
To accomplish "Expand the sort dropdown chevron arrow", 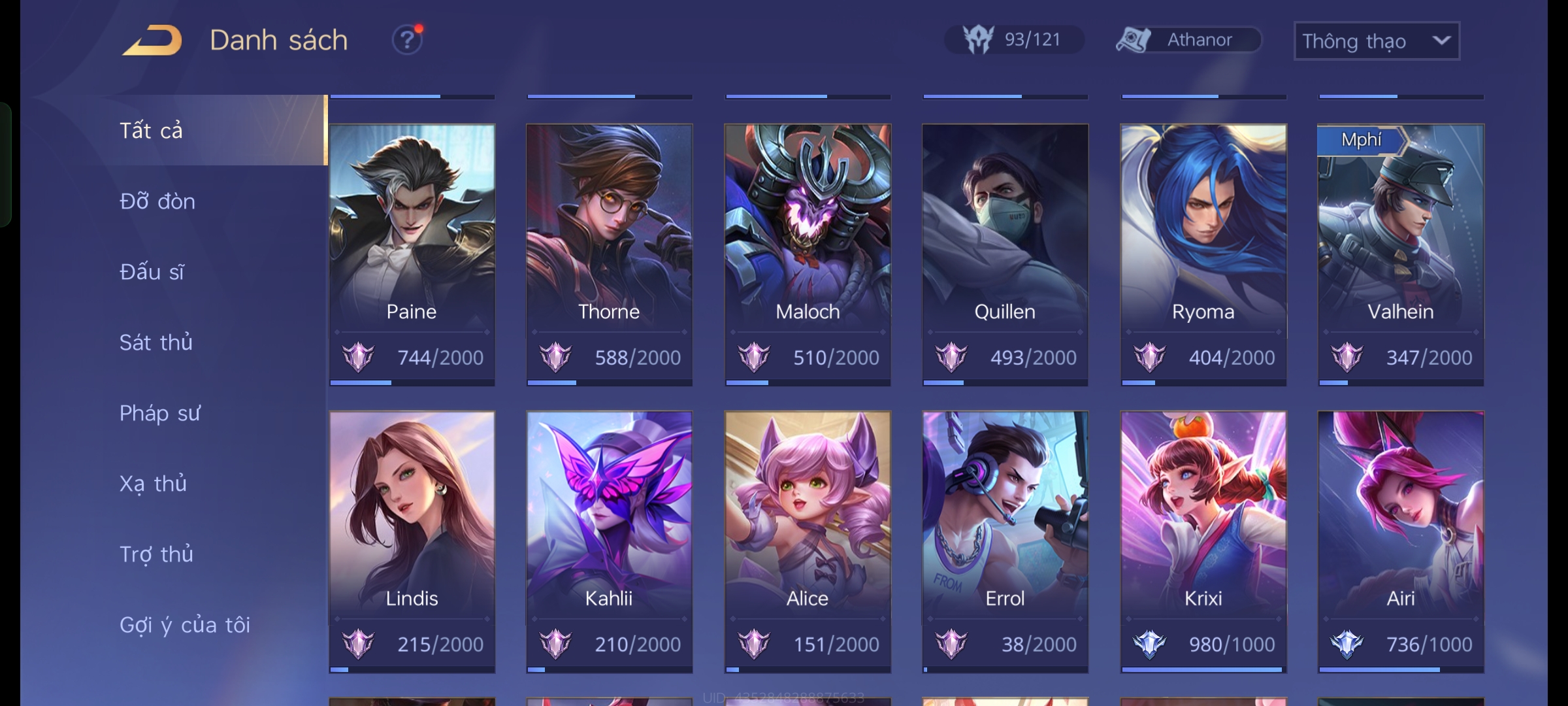I will tap(1441, 41).
